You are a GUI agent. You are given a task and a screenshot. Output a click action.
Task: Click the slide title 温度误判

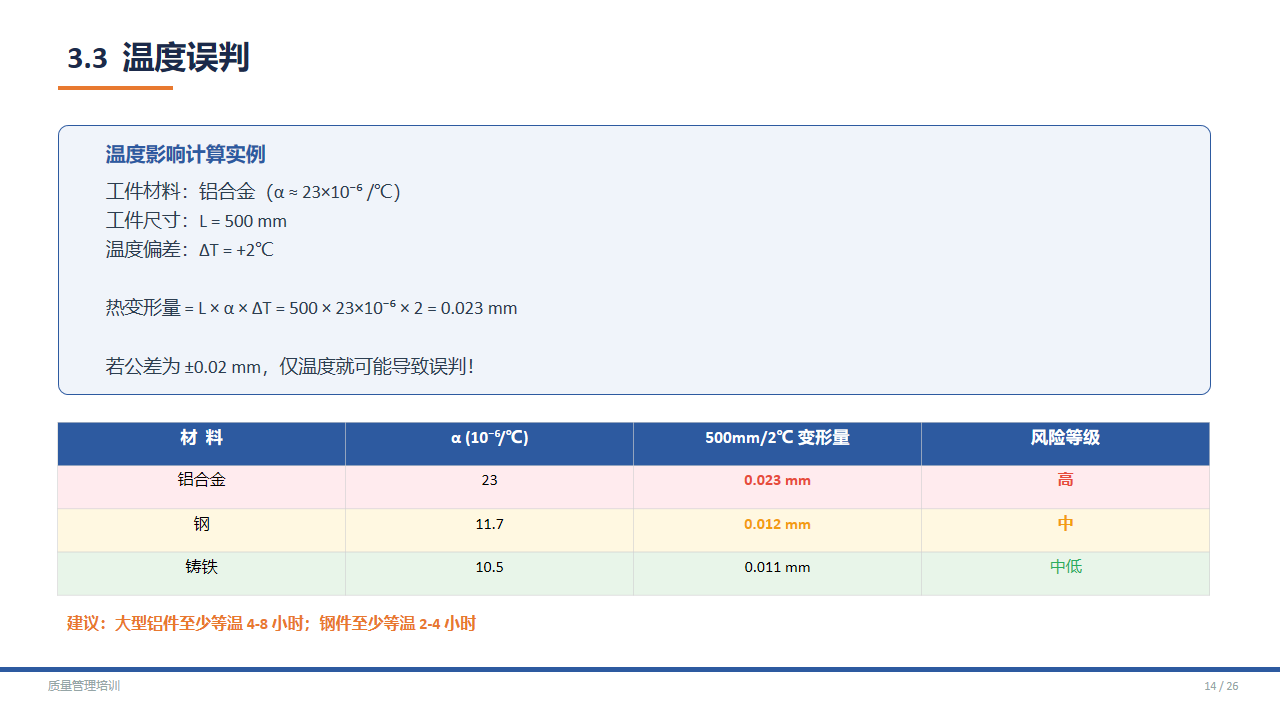click(x=185, y=58)
